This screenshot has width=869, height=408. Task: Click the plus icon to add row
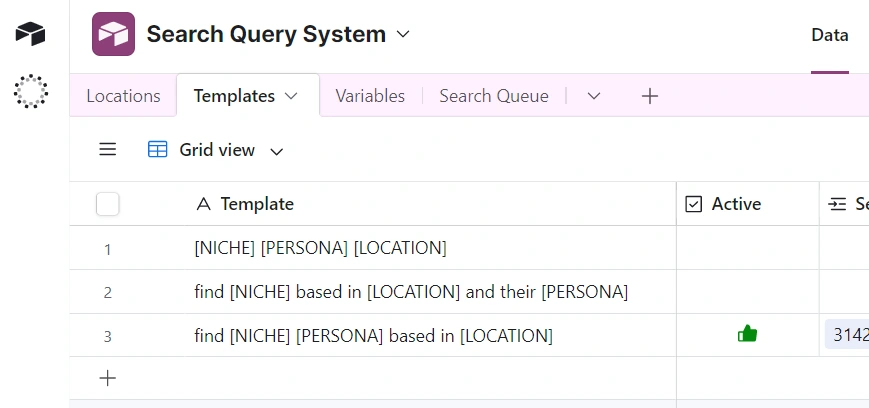pos(108,378)
